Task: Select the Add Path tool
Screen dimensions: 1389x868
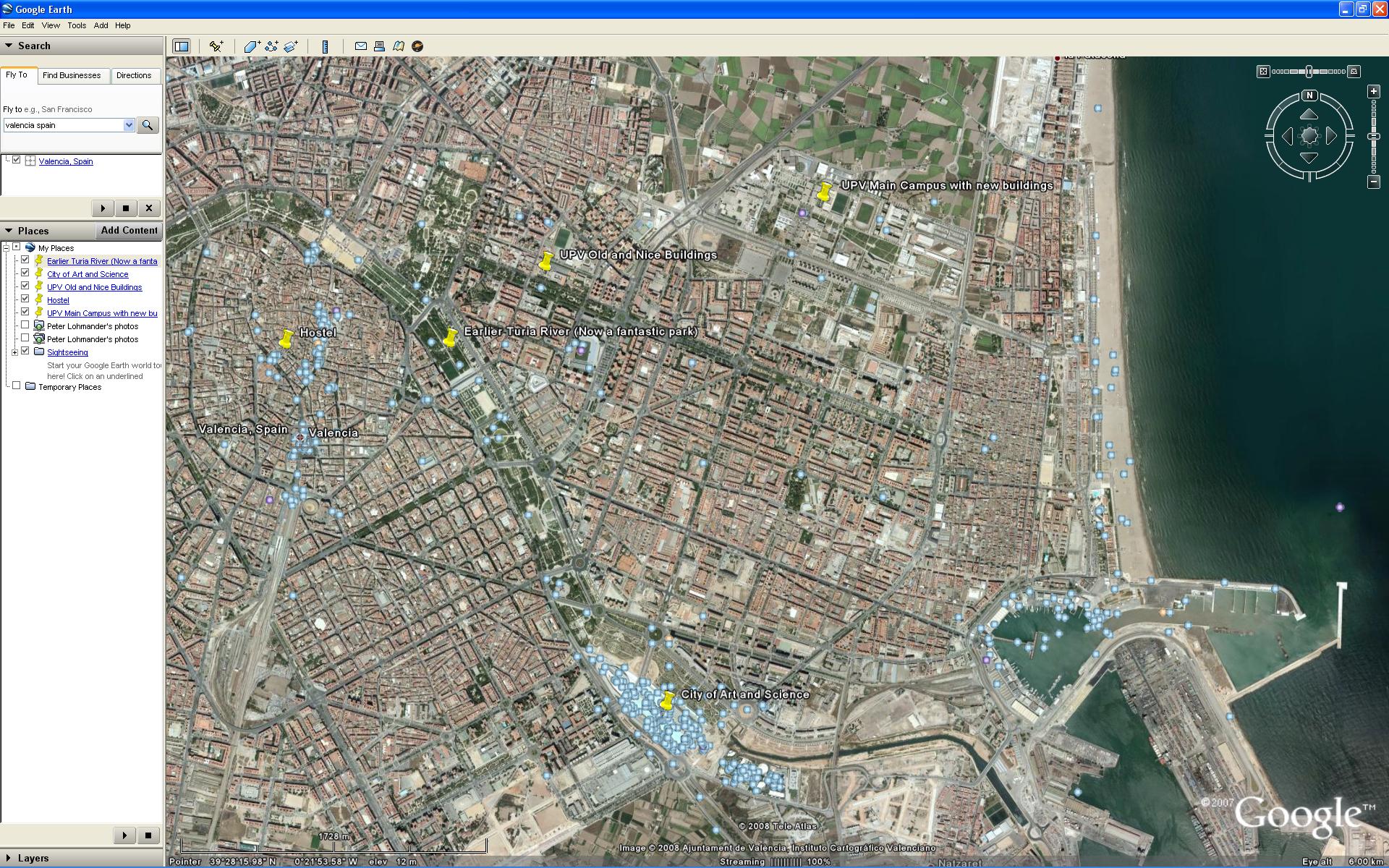Action: click(x=271, y=46)
